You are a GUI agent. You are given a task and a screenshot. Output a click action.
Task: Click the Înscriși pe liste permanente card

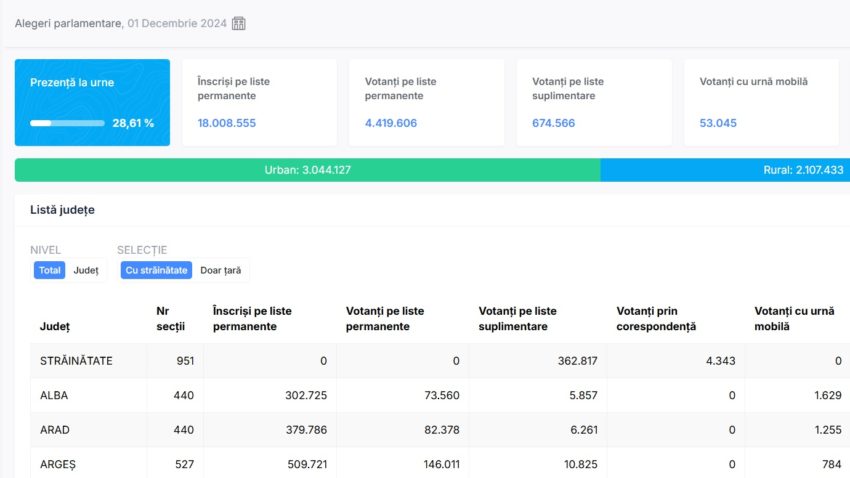click(x=260, y=102)
